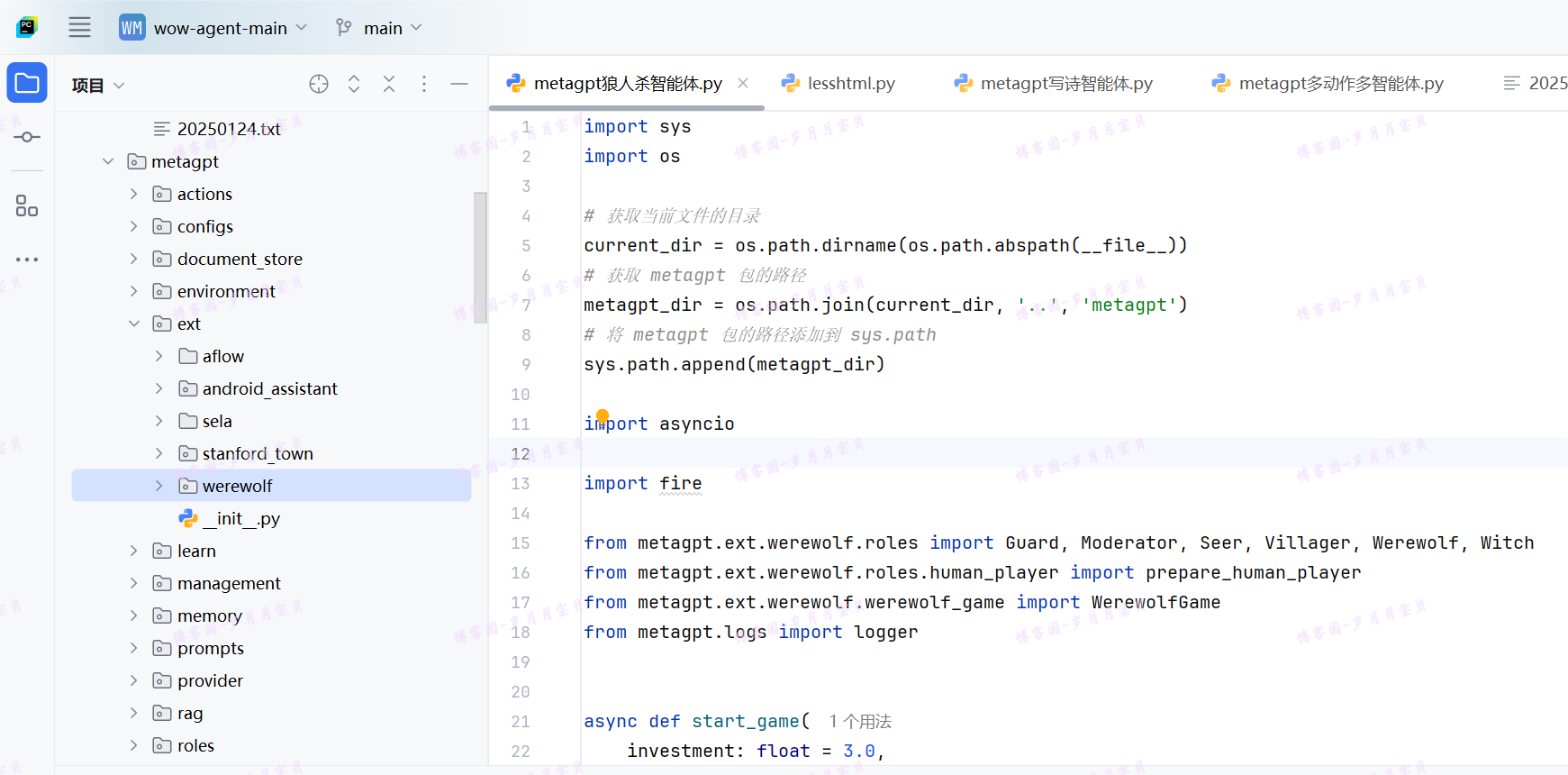
Task: Expand the learn folder
Action: [133, 551]
